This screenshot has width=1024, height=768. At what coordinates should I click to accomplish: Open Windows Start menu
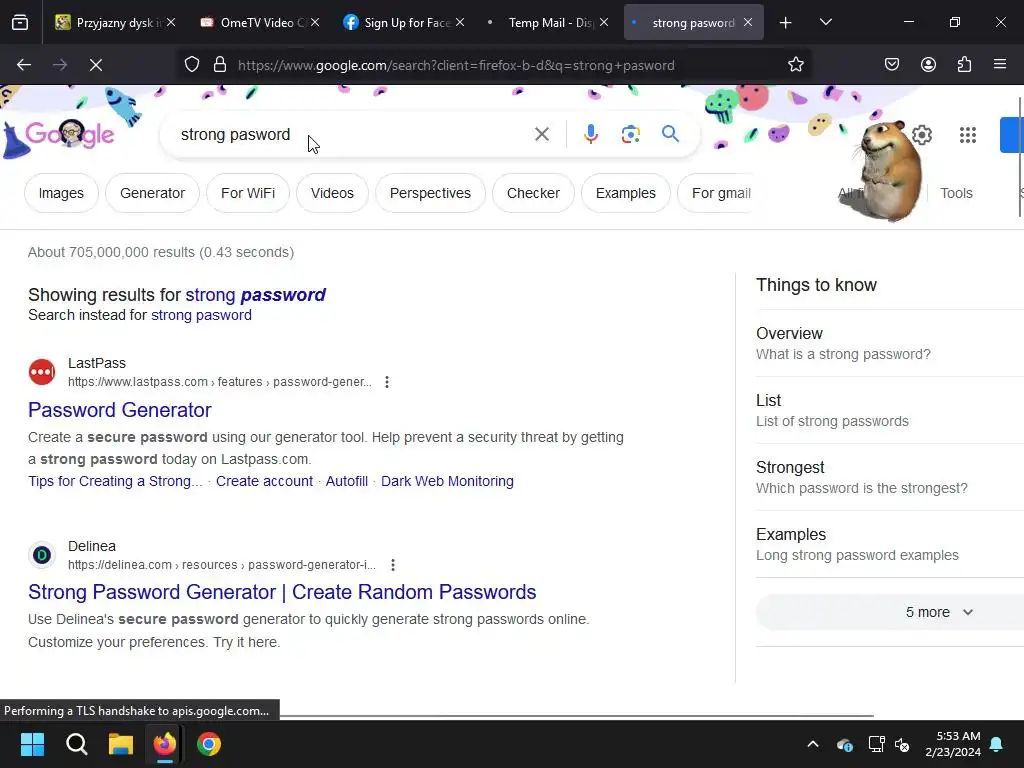click(x=32, y=744)
